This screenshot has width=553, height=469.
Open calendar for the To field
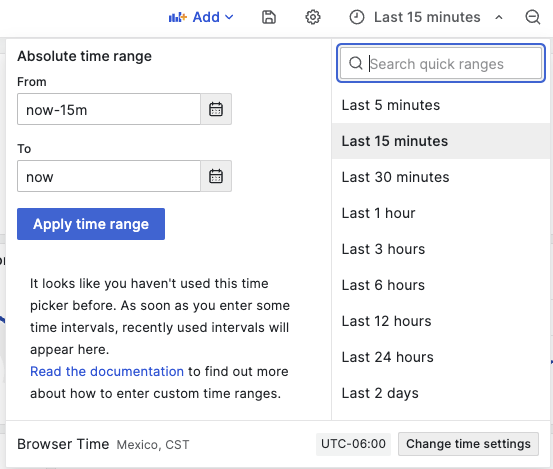(x=216, y=176)
